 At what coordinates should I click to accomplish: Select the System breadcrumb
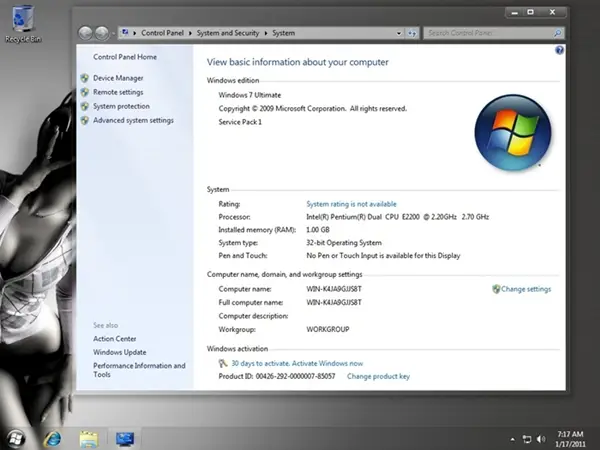point(284,33)
